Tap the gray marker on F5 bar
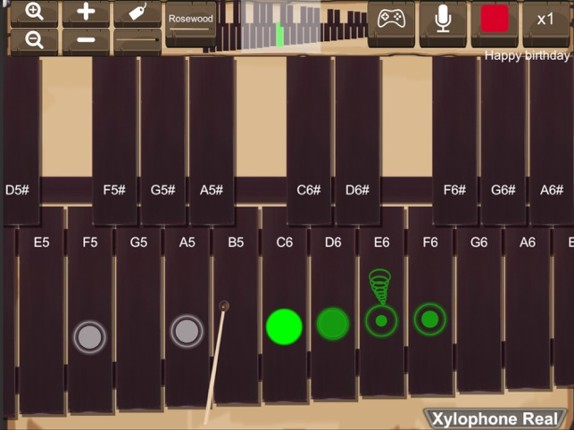This screenshot has width=574, height=430. pos(90,337)
